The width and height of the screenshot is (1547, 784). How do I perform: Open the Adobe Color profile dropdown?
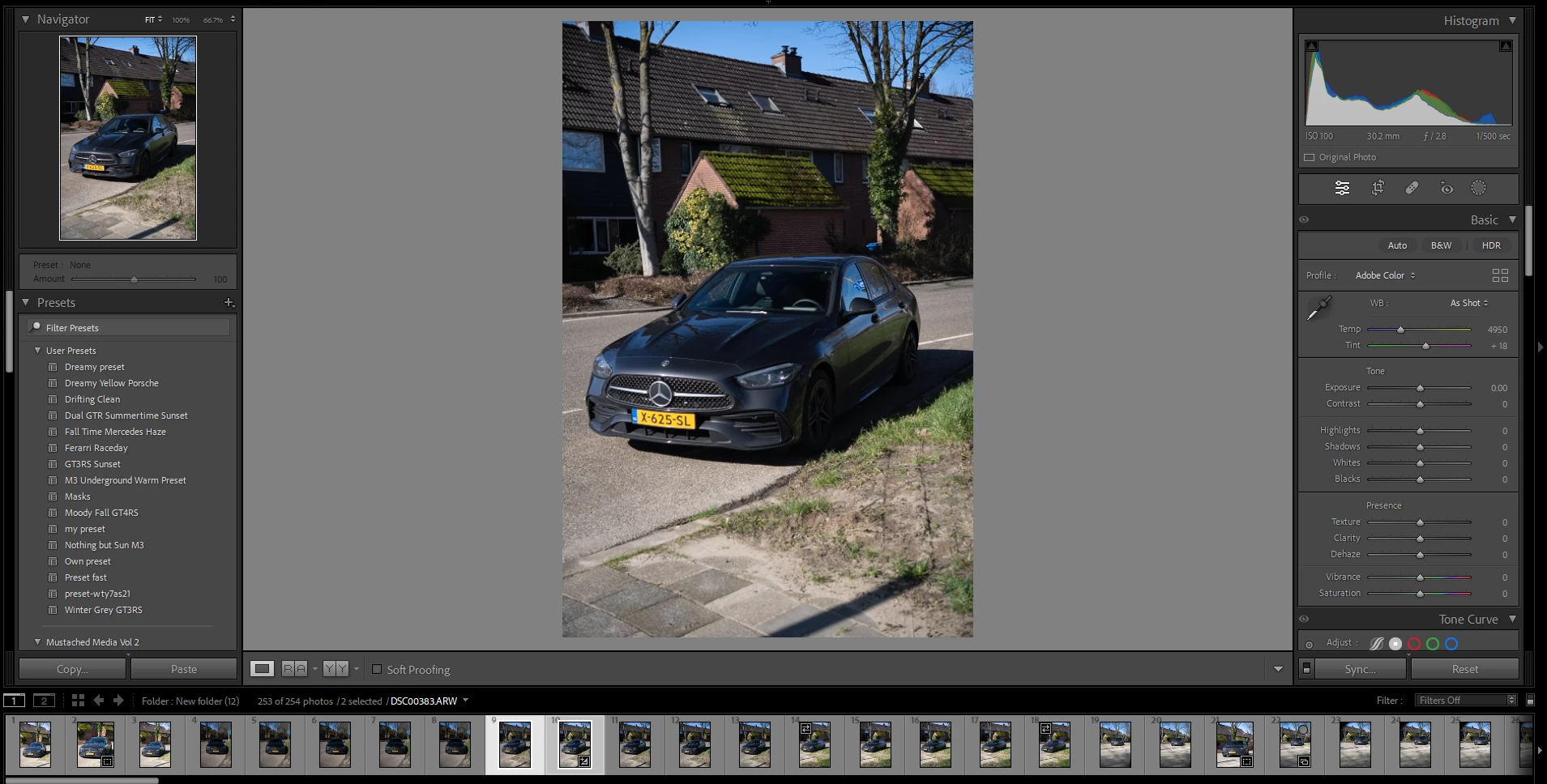[x=1385, y=275]
